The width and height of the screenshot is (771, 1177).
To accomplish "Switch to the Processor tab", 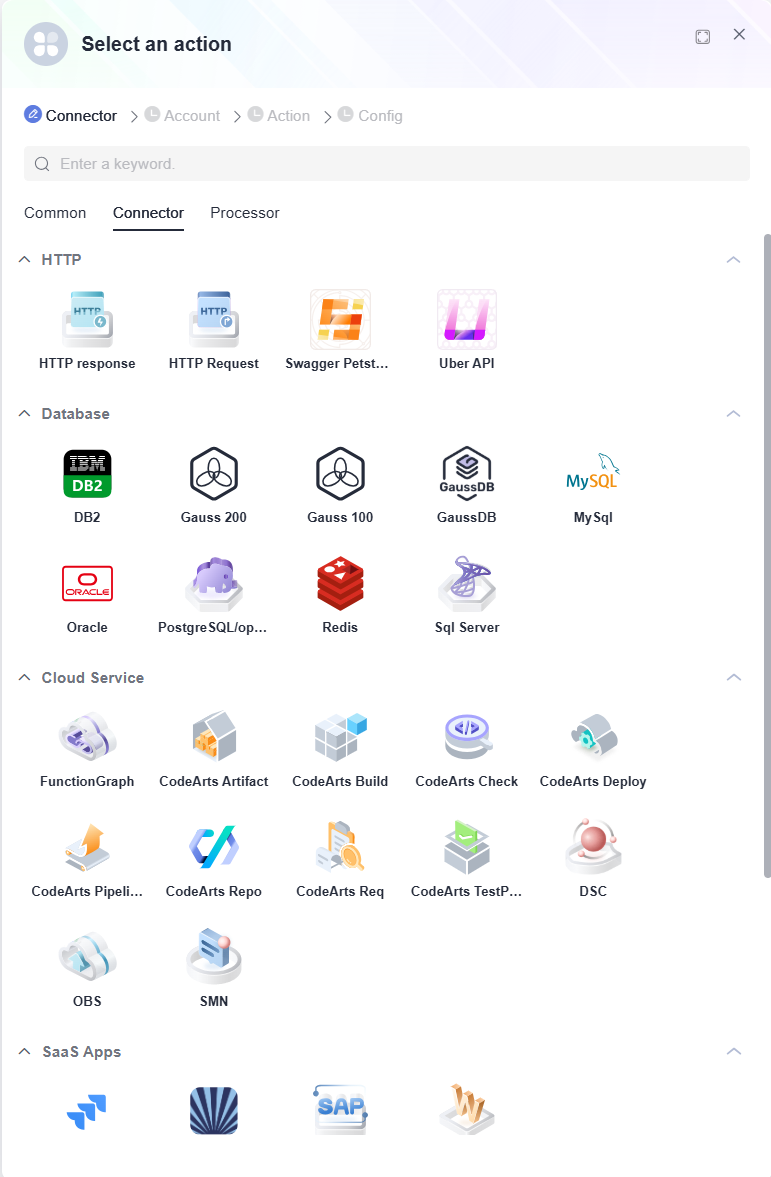I will point(245,213).
